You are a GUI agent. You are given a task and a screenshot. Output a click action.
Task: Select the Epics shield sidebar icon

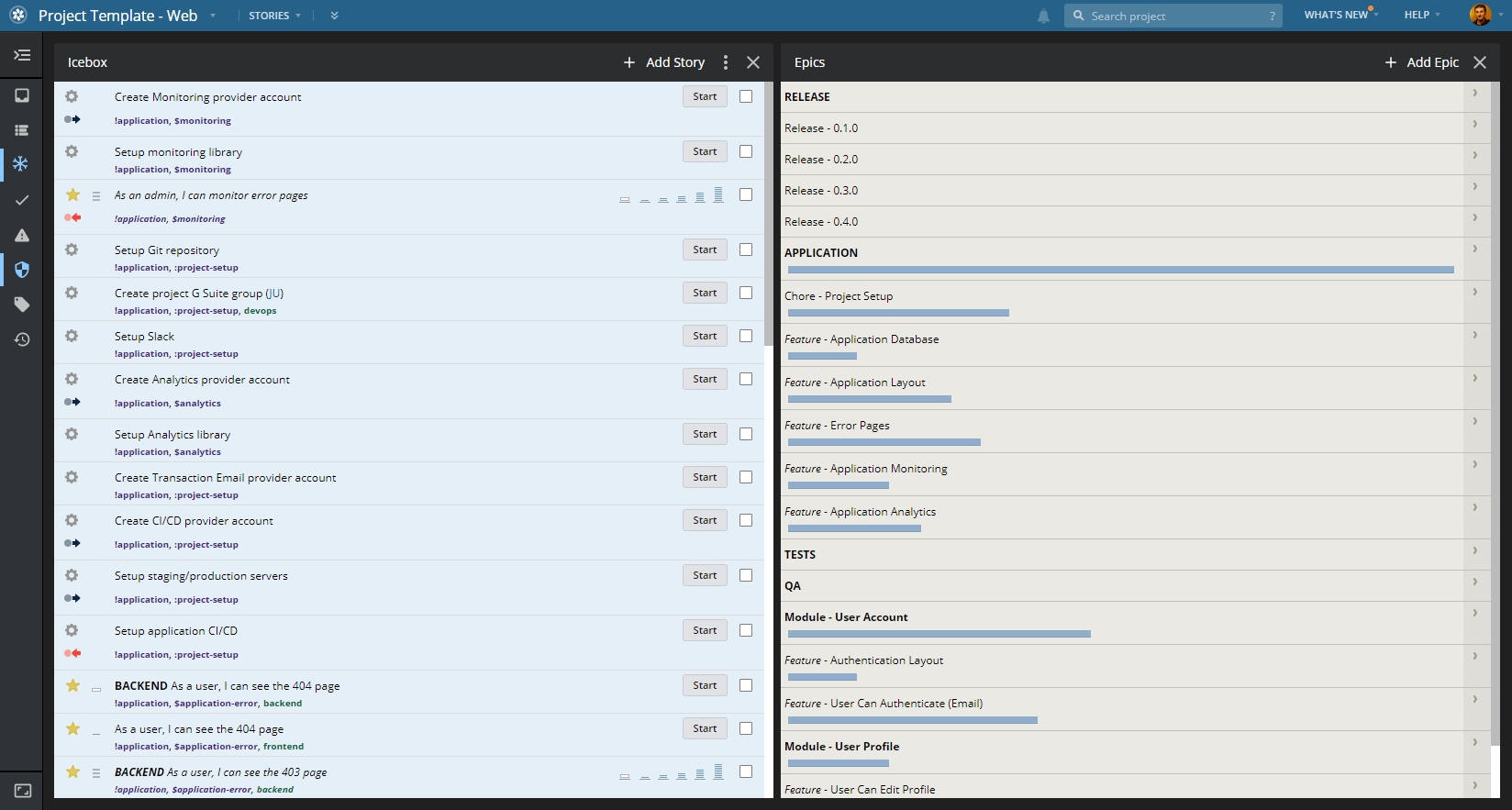click(22, 270)
